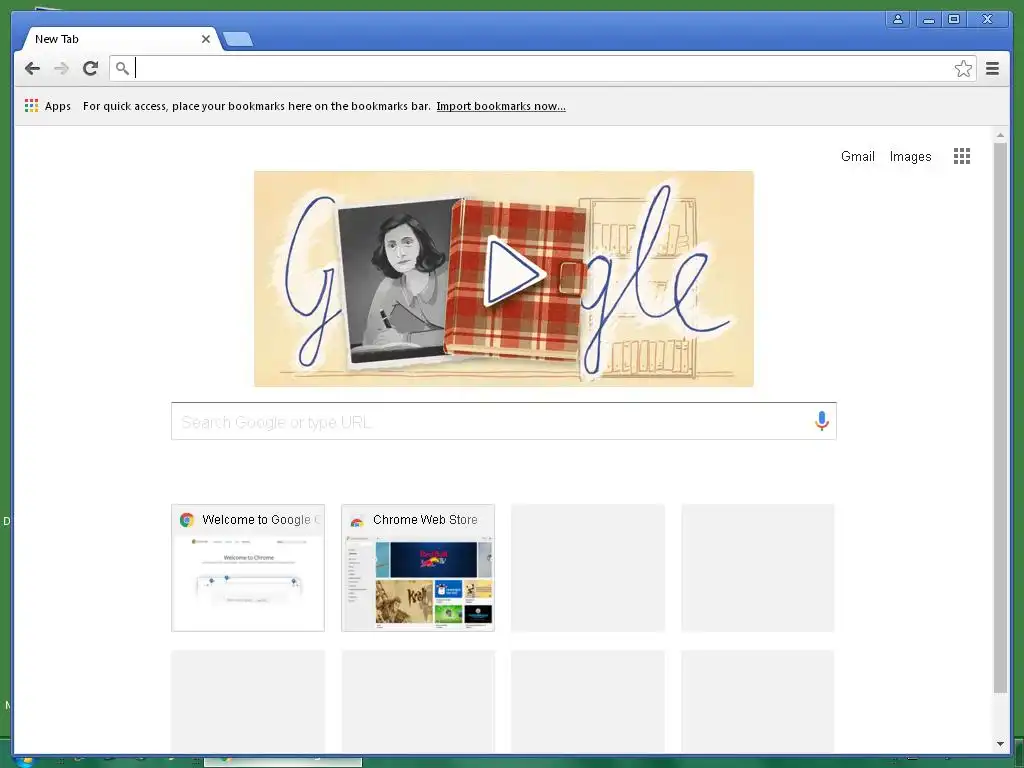The width and height of the screenshot is (1024, 768).
Task: Open the Gmail link
Action: (x=857, y=156)
